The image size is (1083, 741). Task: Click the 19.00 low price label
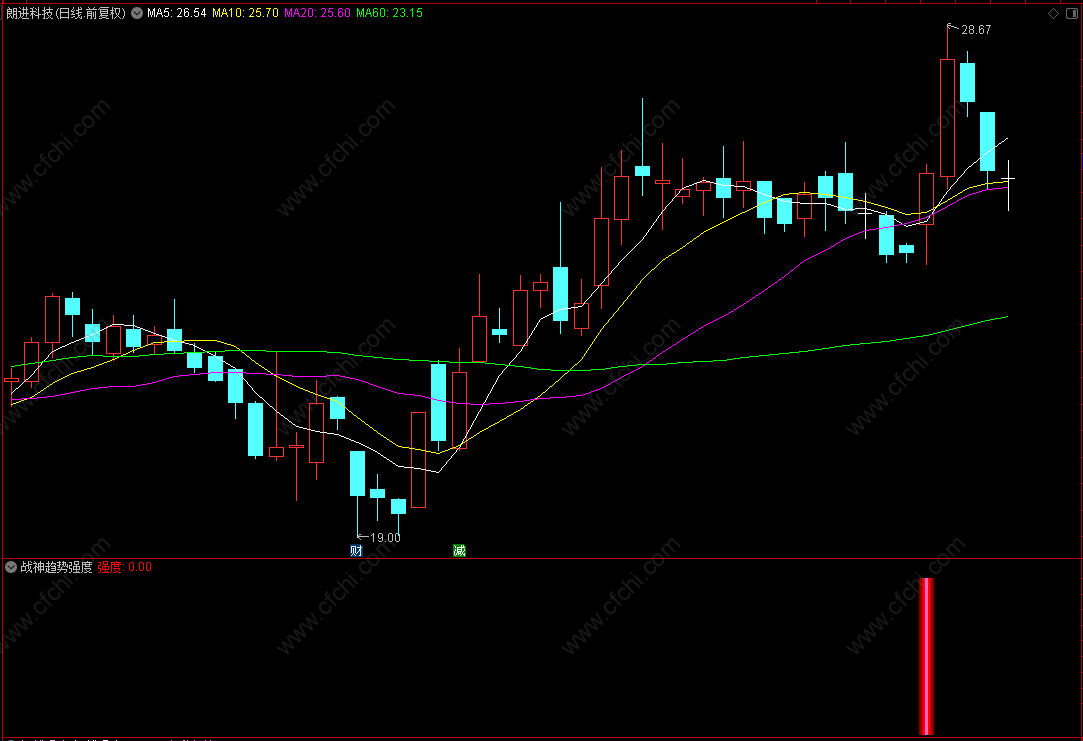pyautogui.click(x=385, y=537)
